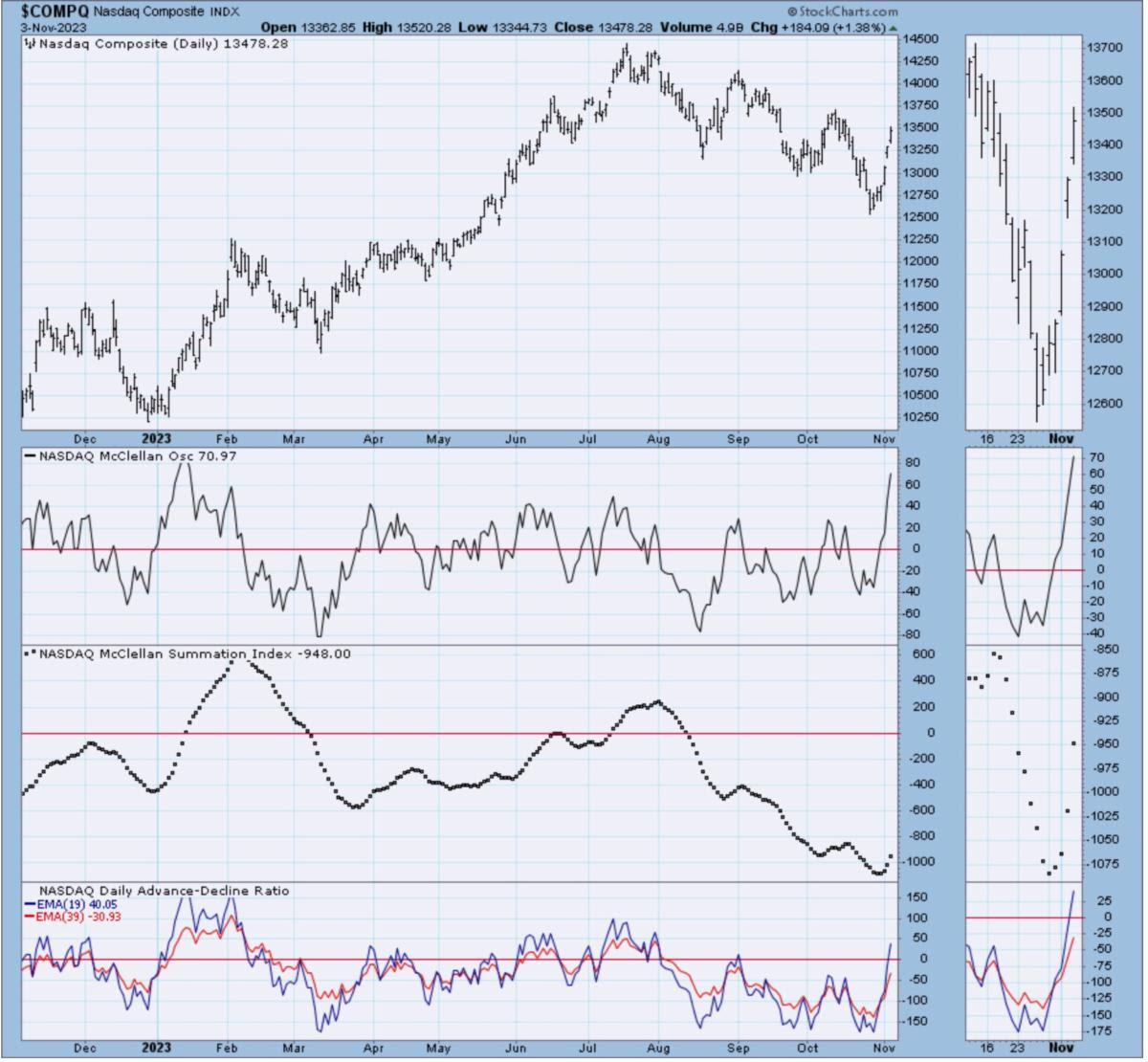1148x1062 pixels.
Task: Click the green up arrow beside Chg
Action: tap(894, 28)
